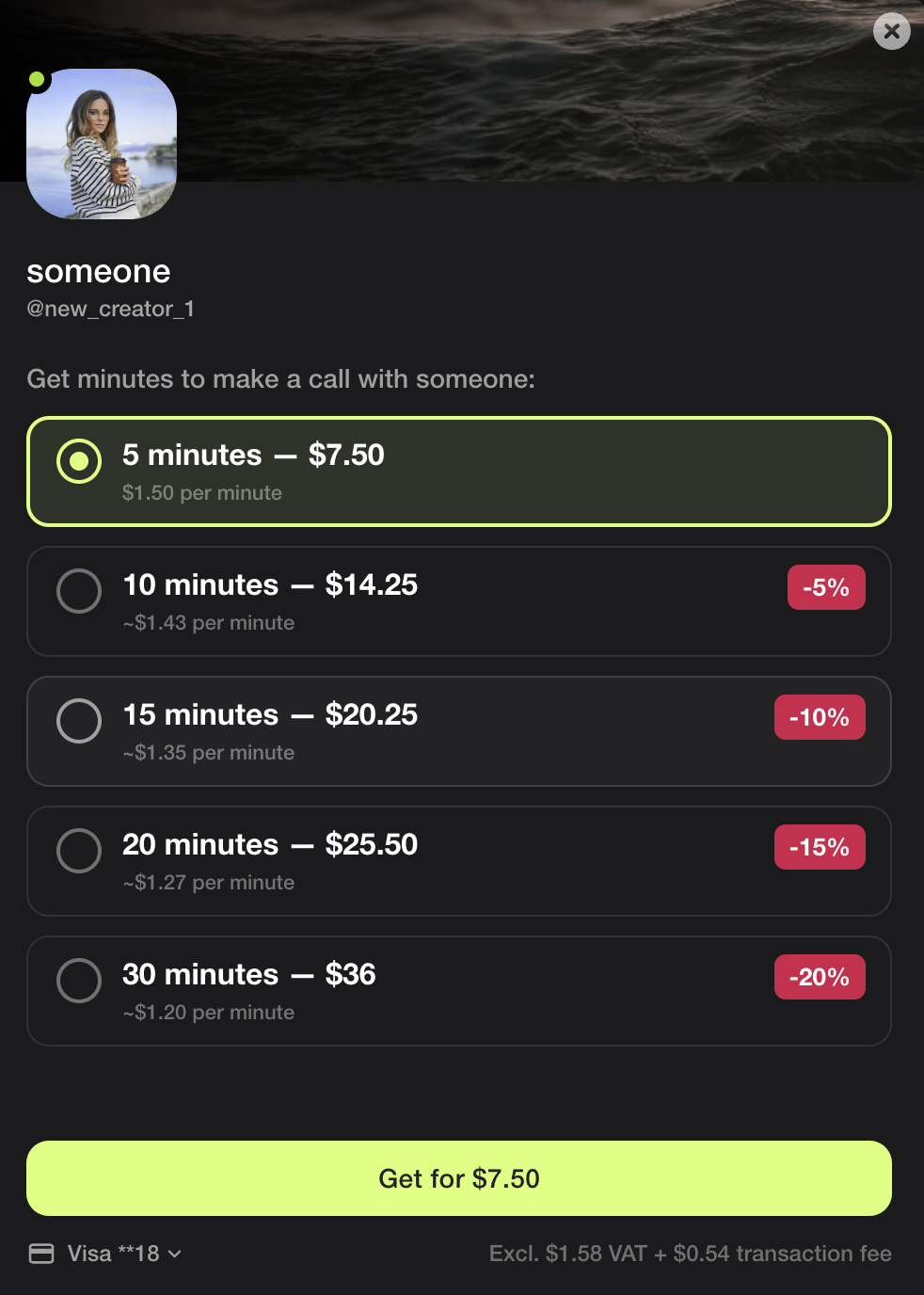Click the creator name someone
The width and height of the screenshot is (924, 1295).
click(98, 272)
